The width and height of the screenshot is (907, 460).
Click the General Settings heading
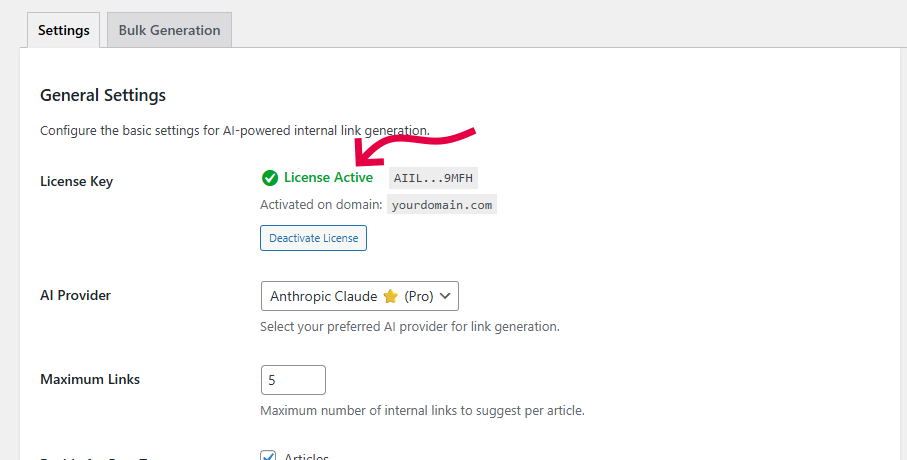(103, 96)
